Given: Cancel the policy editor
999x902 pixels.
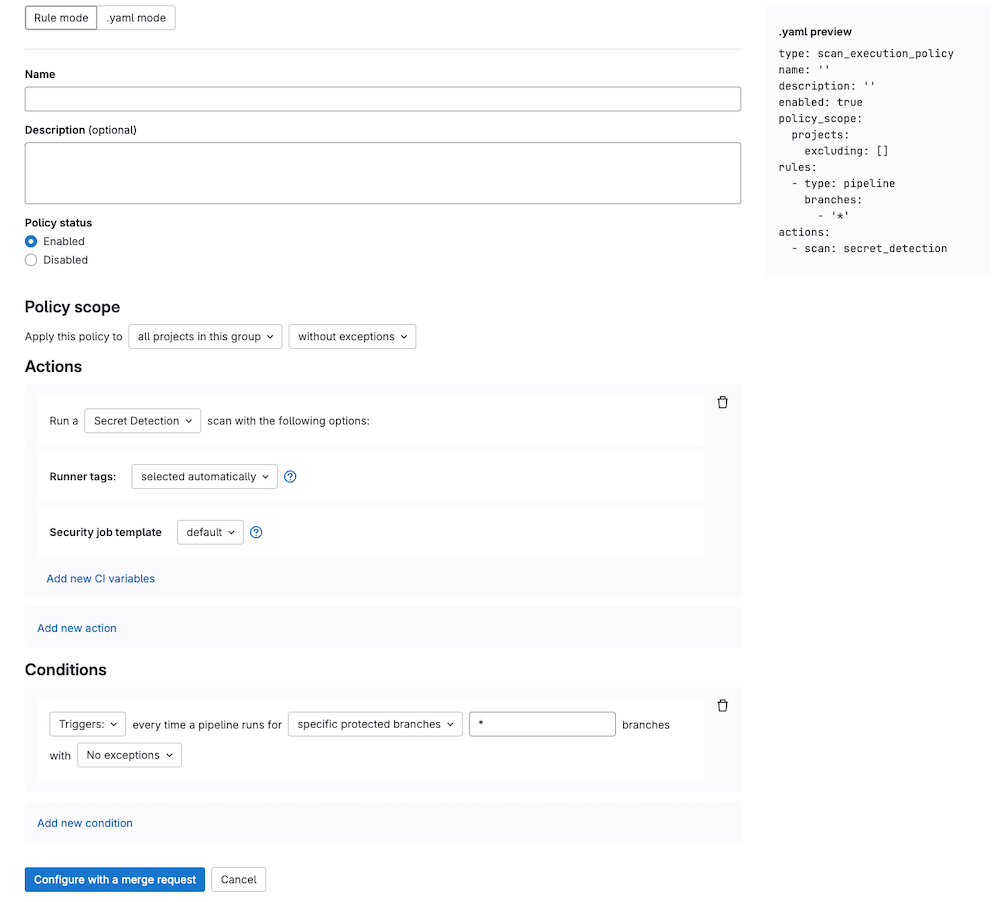Looking at the screenshot, I should 238,879.
